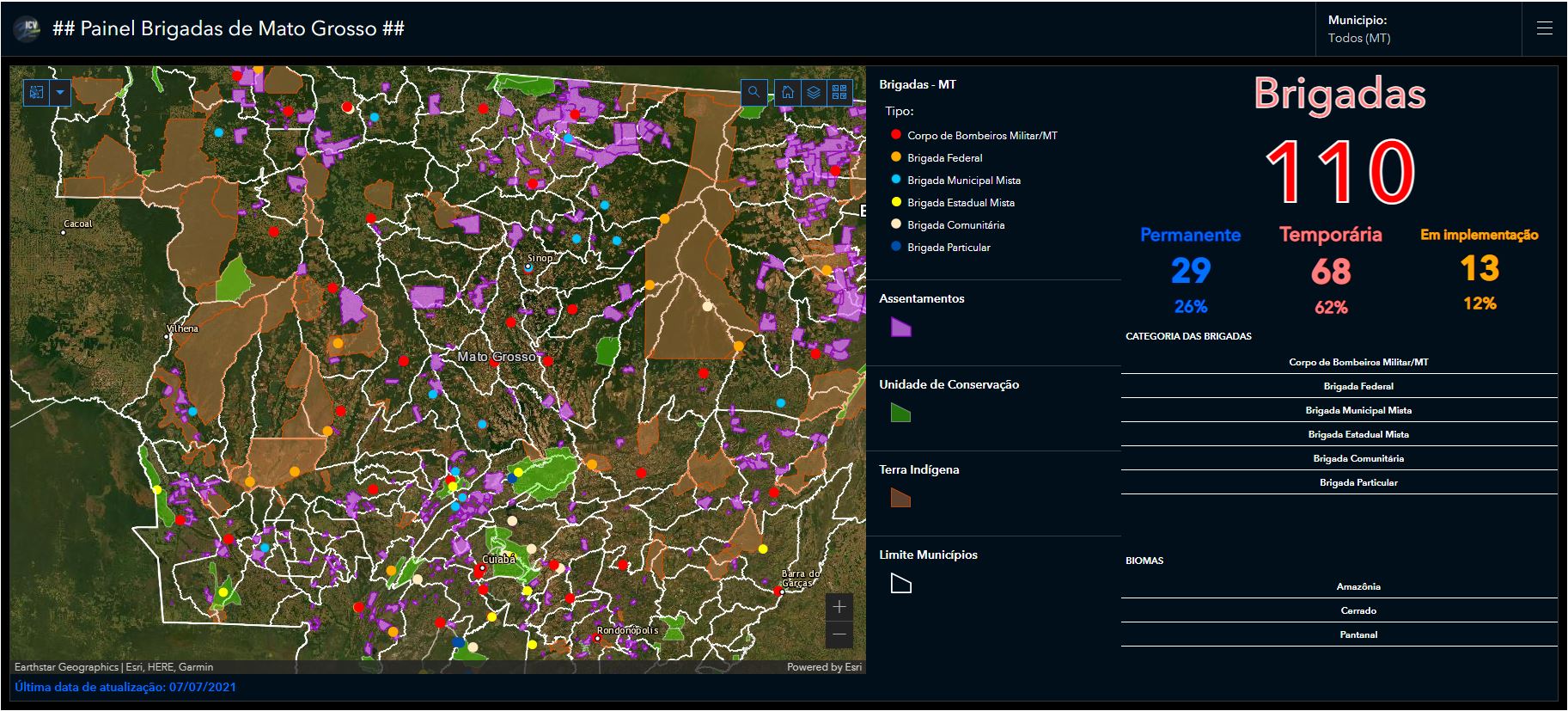Select Corpo de Bombeiros Militar/MT category
This screenshot has height=711, width=1568.
[1358, 362]
